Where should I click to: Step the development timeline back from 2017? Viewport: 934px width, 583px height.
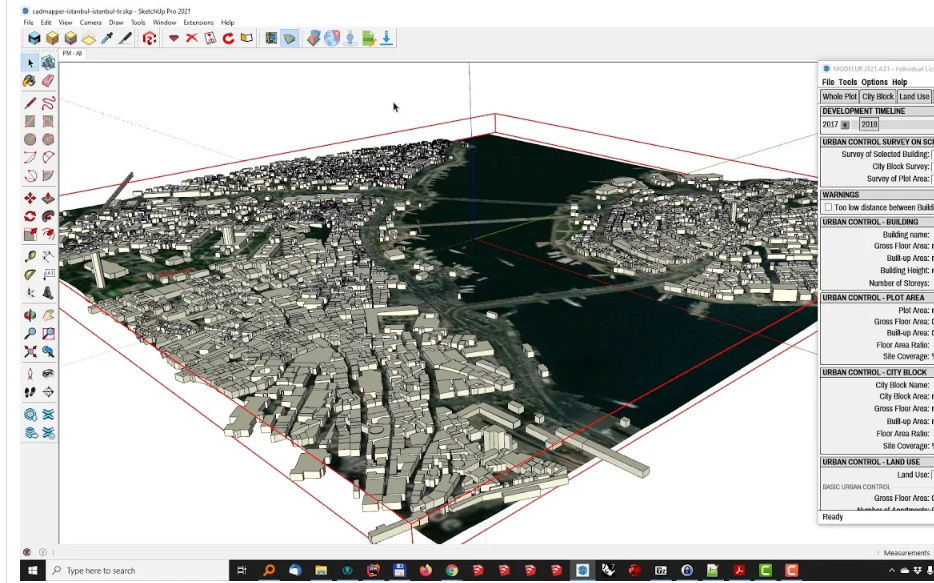(845, 125)
